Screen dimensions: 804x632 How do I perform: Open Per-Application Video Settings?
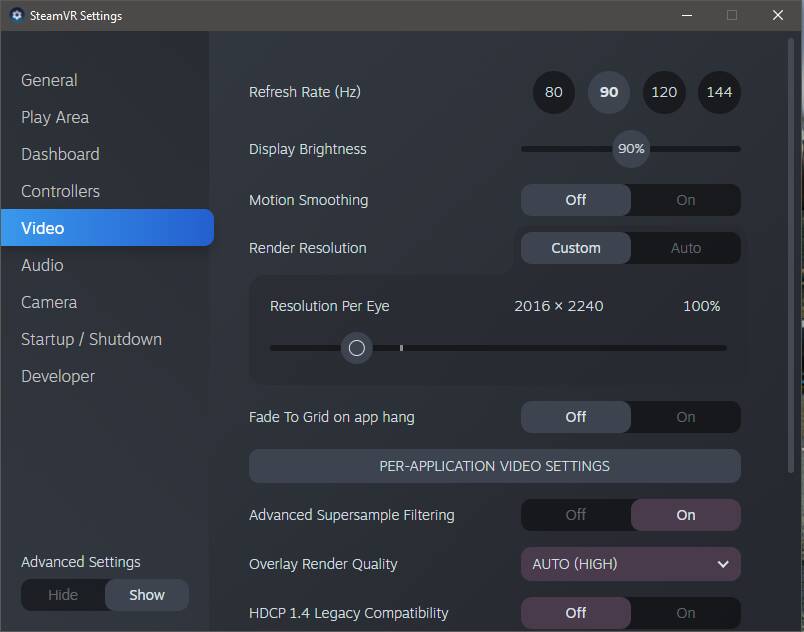tap(494, 466)
